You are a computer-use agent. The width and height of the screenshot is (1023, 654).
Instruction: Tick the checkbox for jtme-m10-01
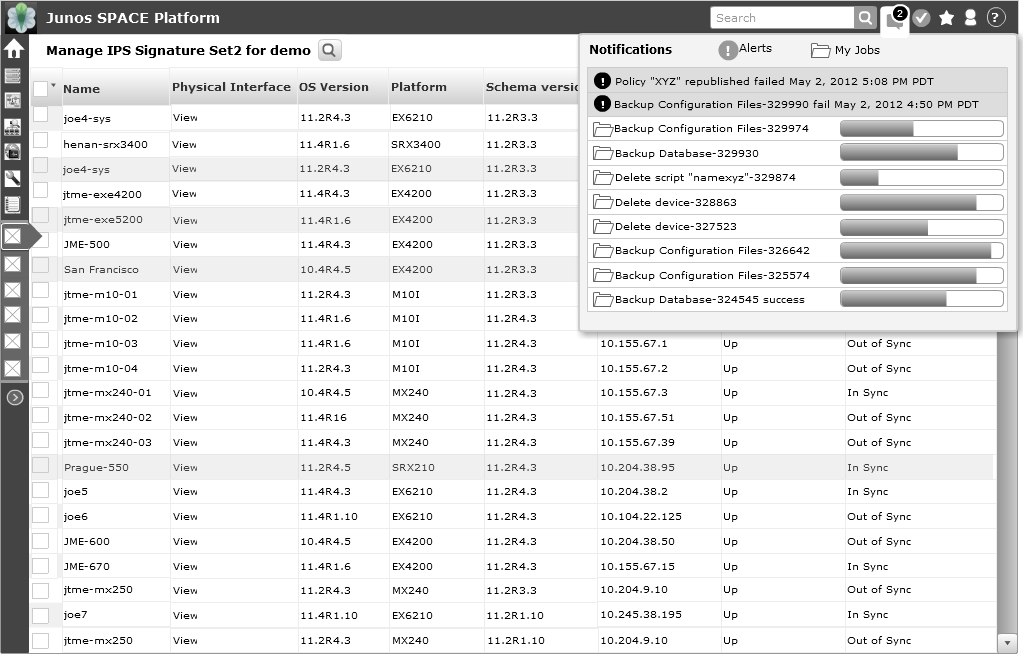click(40, 290)
